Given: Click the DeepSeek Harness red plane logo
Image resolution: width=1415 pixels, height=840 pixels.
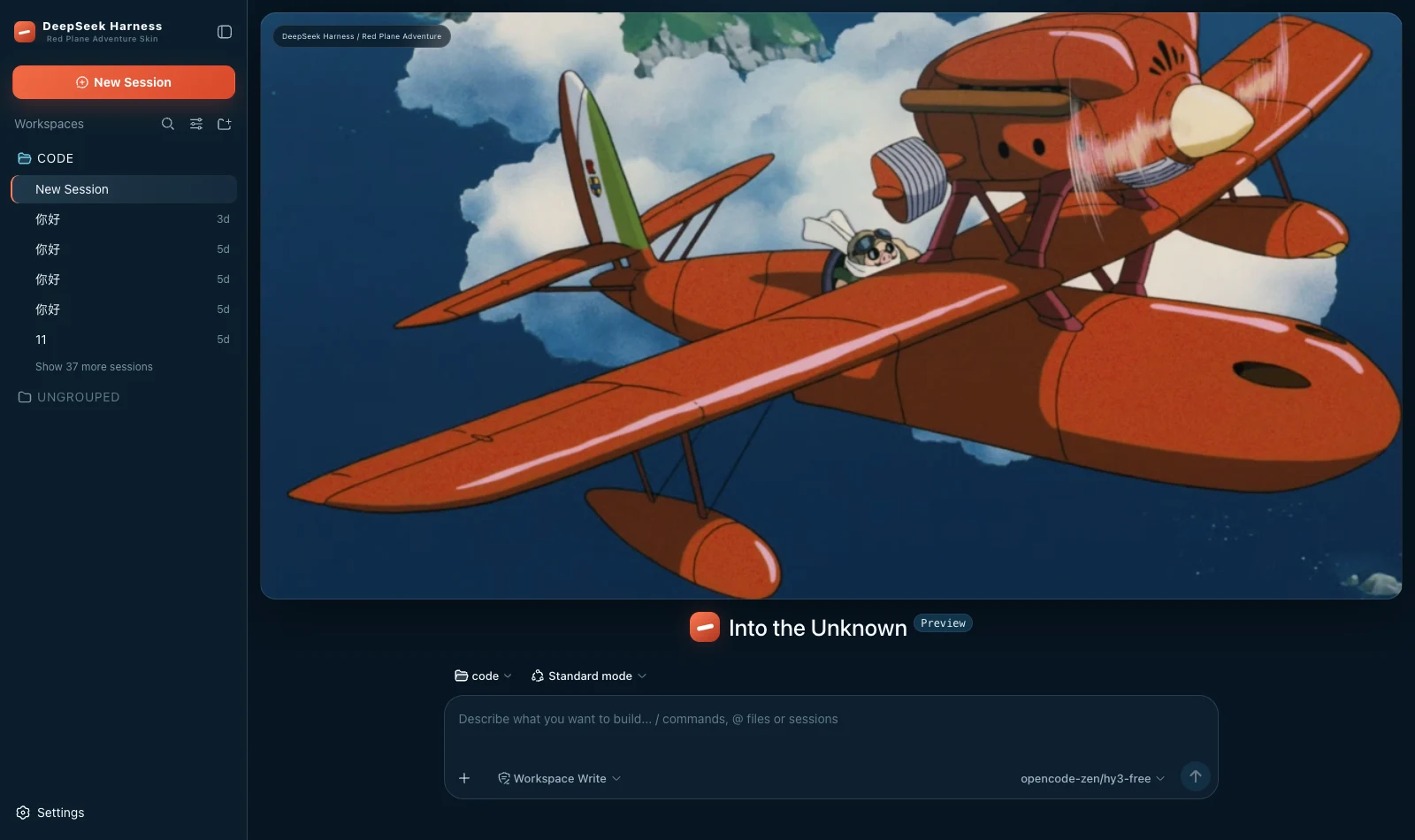Looking at the screenshot, I should pyautogui.click(x=25, y=32).
